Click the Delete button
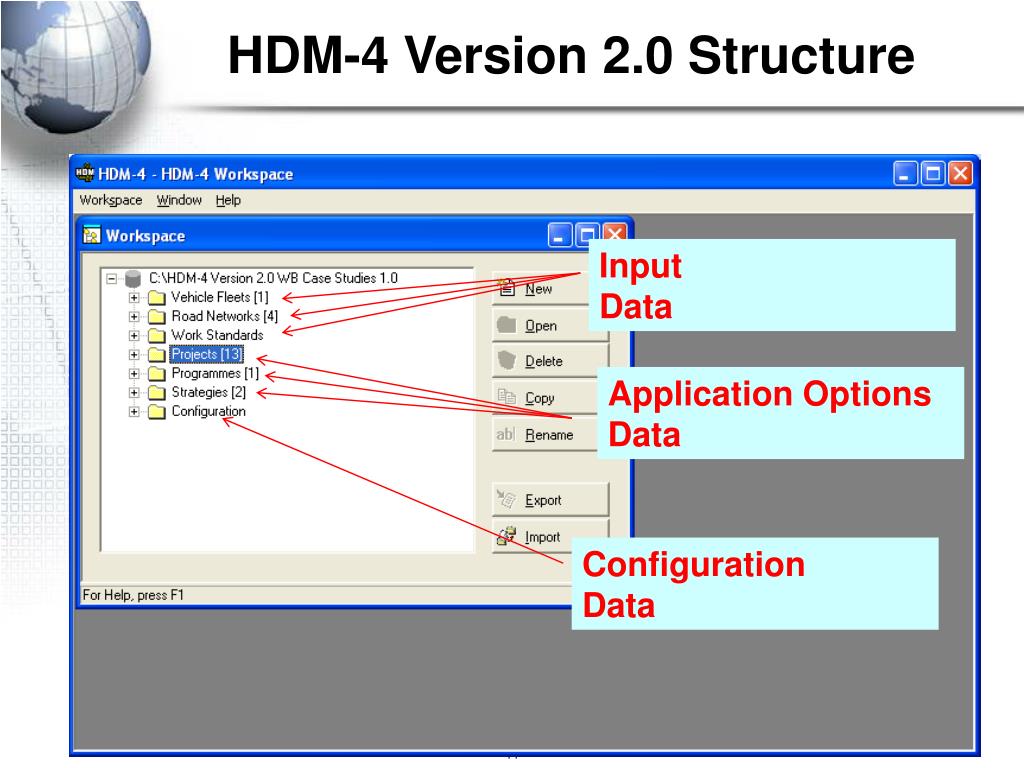Viewport: 1024px width, 768px height. coord(550,361)
